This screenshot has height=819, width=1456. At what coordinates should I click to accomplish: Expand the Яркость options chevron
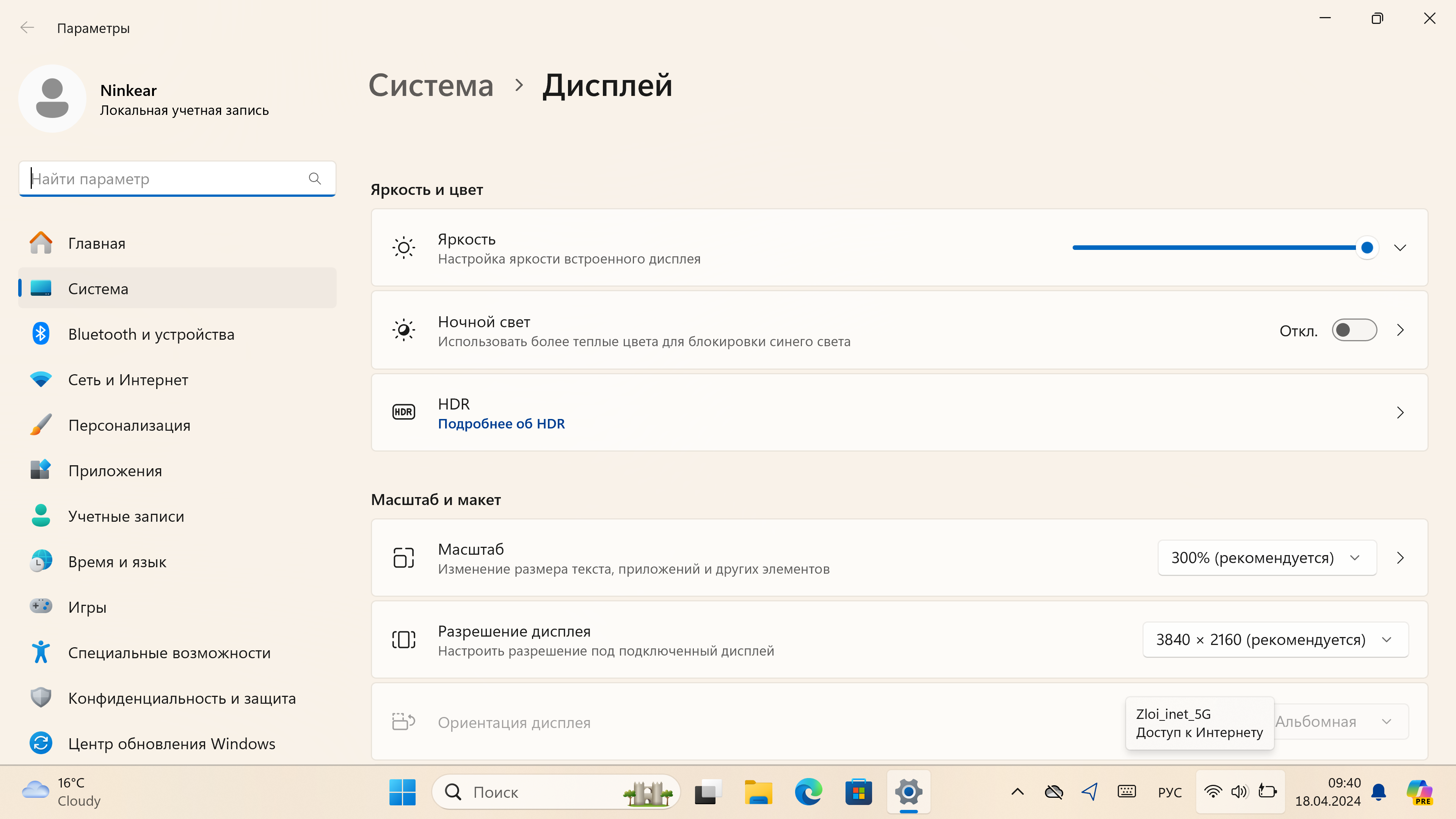pyautogui.click(x=1400, y=248)
